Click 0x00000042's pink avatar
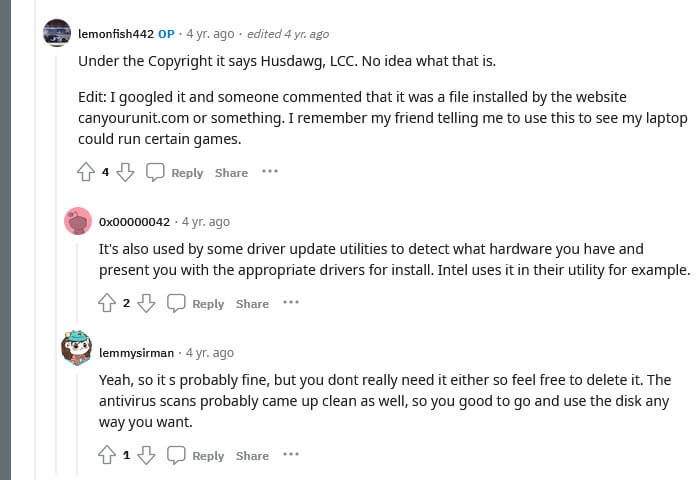This screenshot has width=700, height=480. coord(78,221)
